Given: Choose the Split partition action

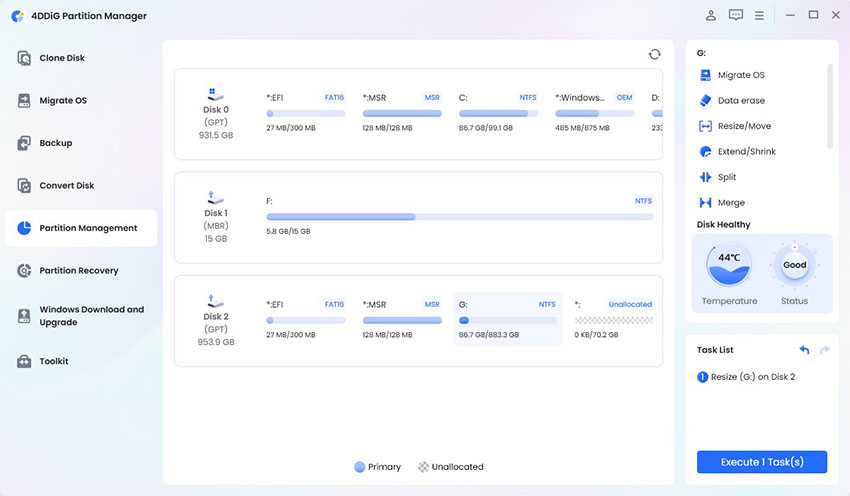Looking at the screenshot, I should 726,177.
